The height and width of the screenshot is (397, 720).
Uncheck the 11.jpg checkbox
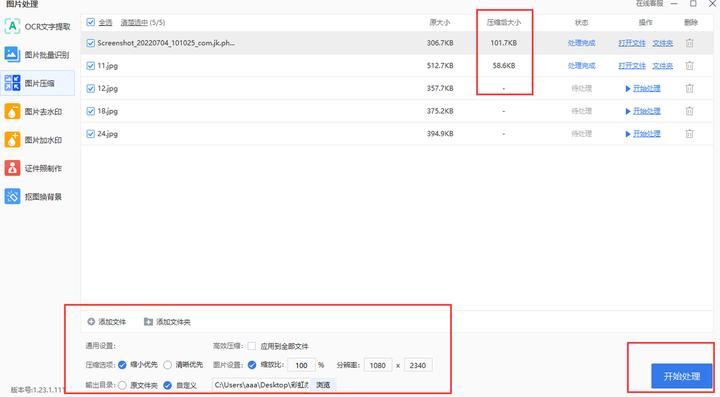click(x=90, y=66)
